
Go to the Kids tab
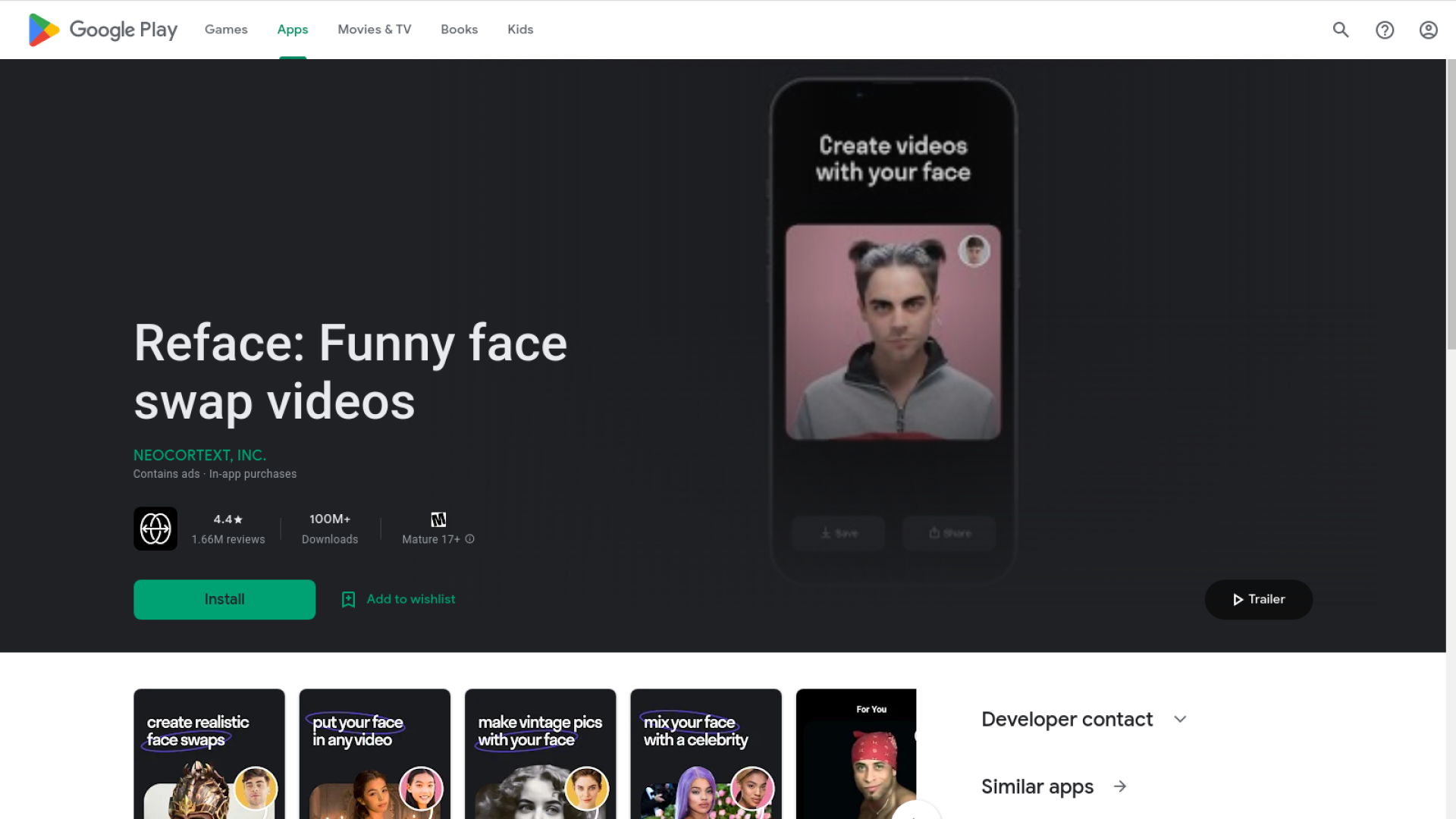pos(520,30)
